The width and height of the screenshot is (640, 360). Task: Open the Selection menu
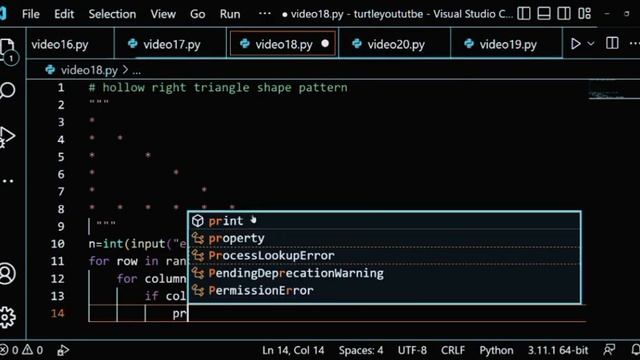112,14
